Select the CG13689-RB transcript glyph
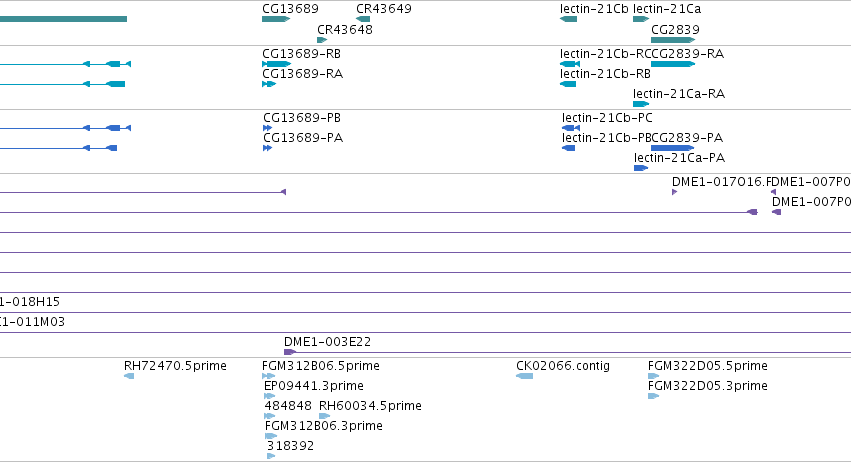This screenshot has width=851, height=462. (276, 64)
